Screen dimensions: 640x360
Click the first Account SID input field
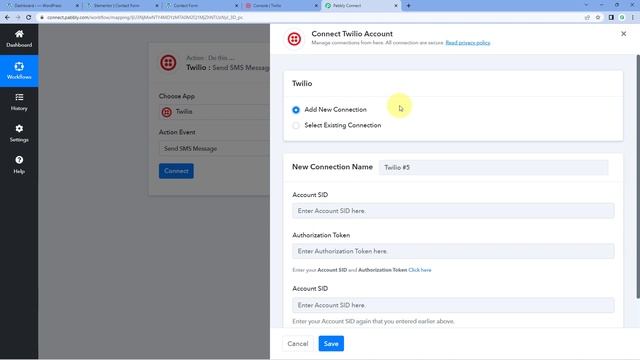click(x=453, y=211)
